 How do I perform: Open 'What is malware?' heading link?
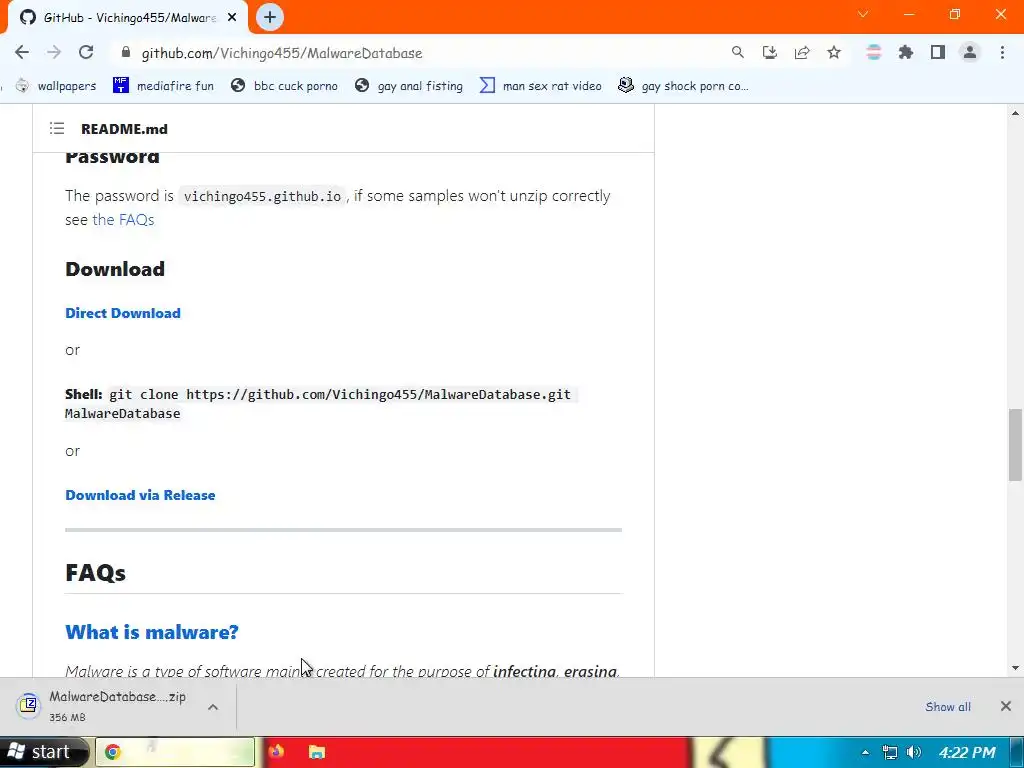click(152, 632)
